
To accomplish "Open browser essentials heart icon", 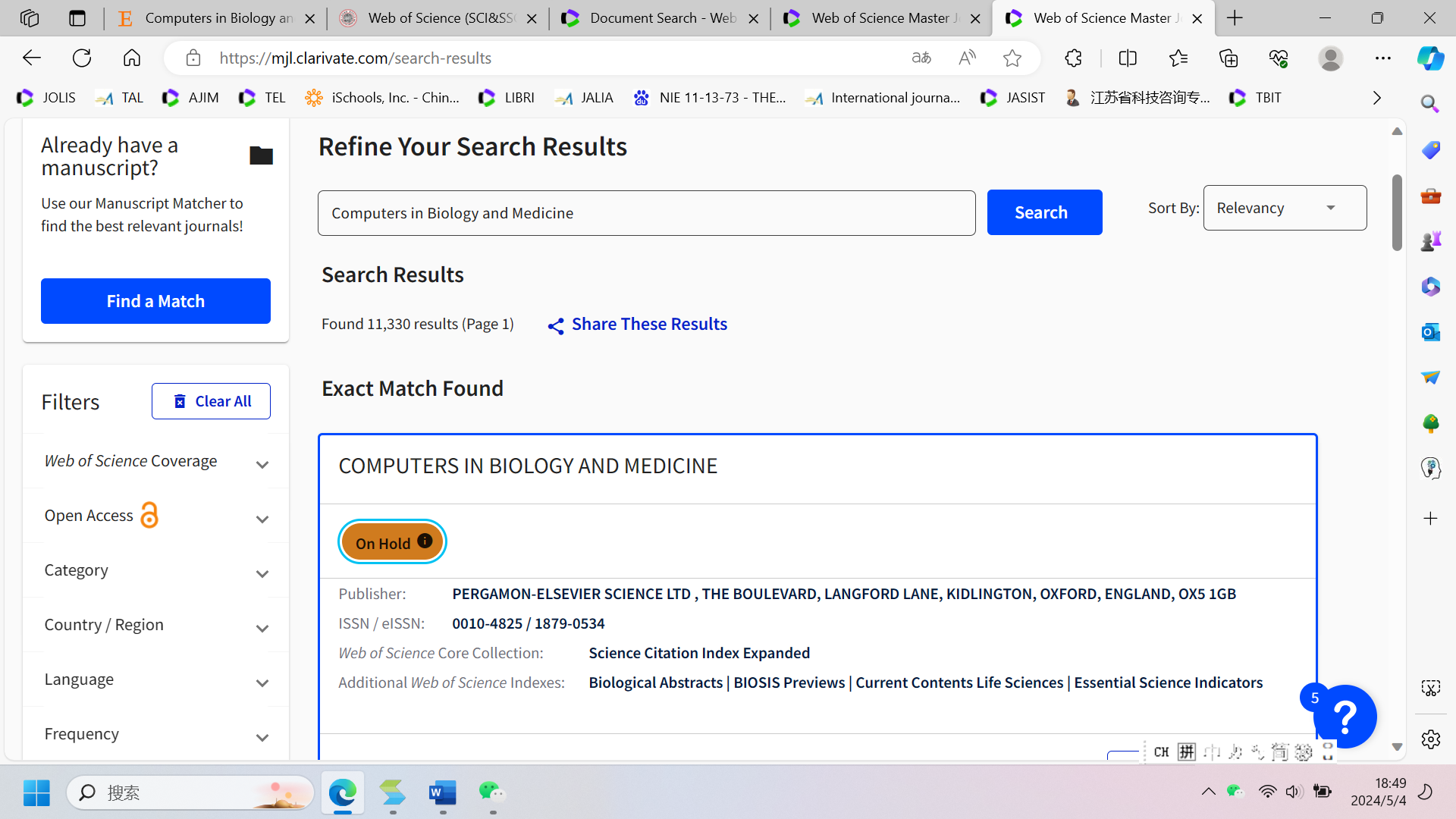I will (x=1279, y=58).
